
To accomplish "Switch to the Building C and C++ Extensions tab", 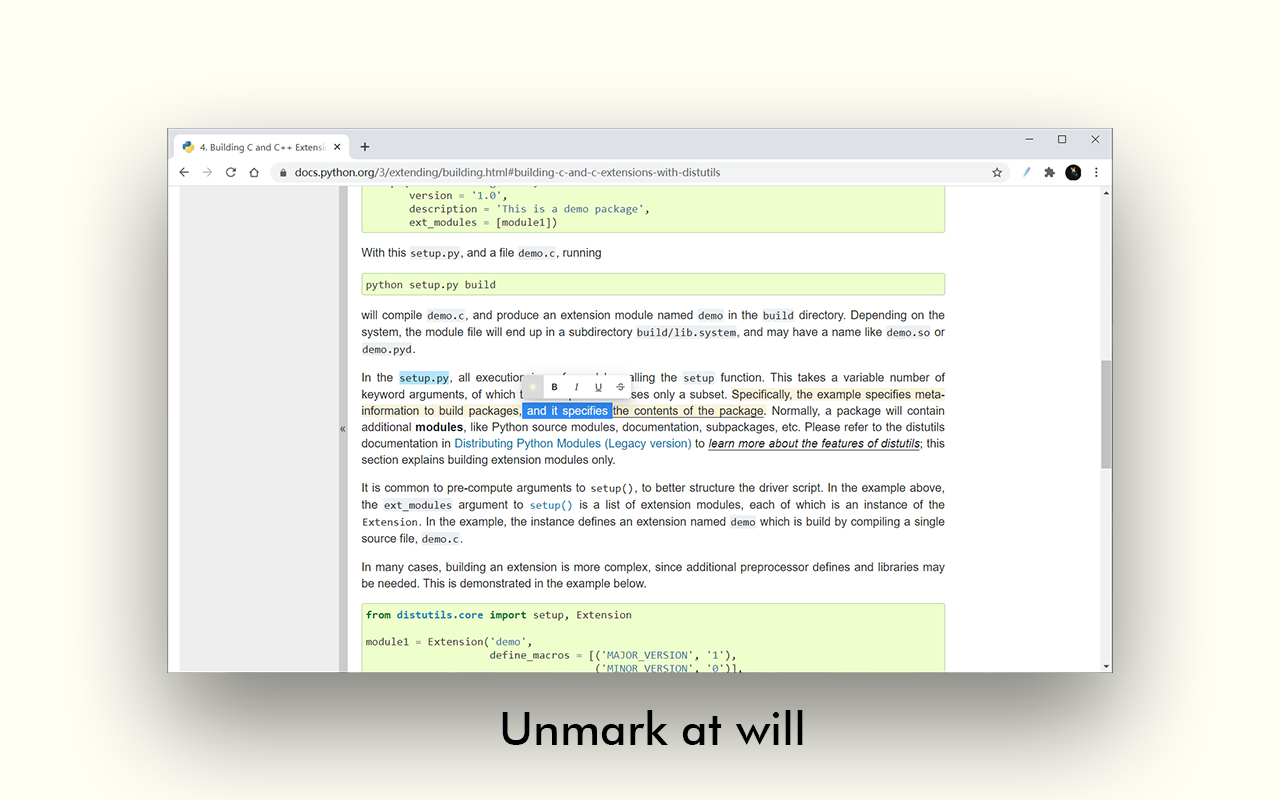I will [255, 146].
